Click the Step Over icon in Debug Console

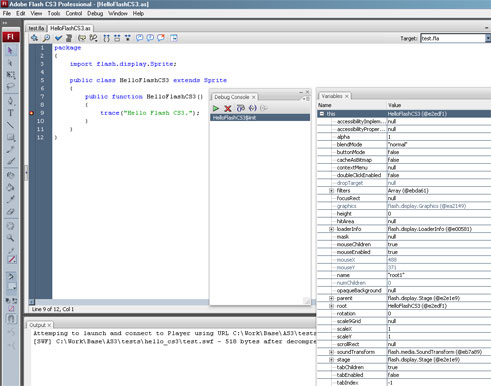pyautogui.click(x=241, y=108)
